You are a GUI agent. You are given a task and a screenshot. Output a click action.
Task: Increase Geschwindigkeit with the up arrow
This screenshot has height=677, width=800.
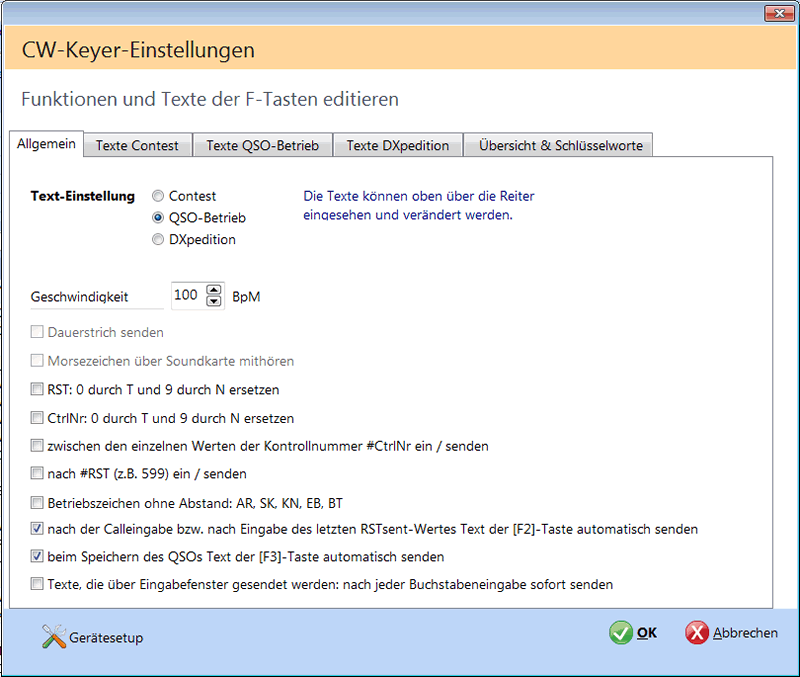(x=214, y=290)
